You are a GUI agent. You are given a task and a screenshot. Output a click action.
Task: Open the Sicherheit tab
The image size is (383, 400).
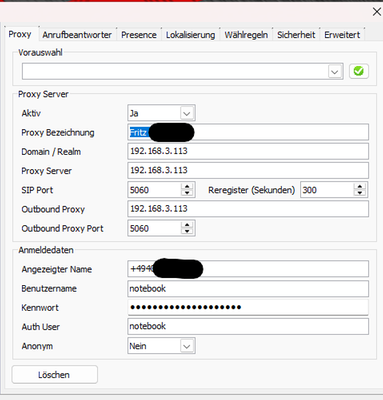(x=296, y=35)
